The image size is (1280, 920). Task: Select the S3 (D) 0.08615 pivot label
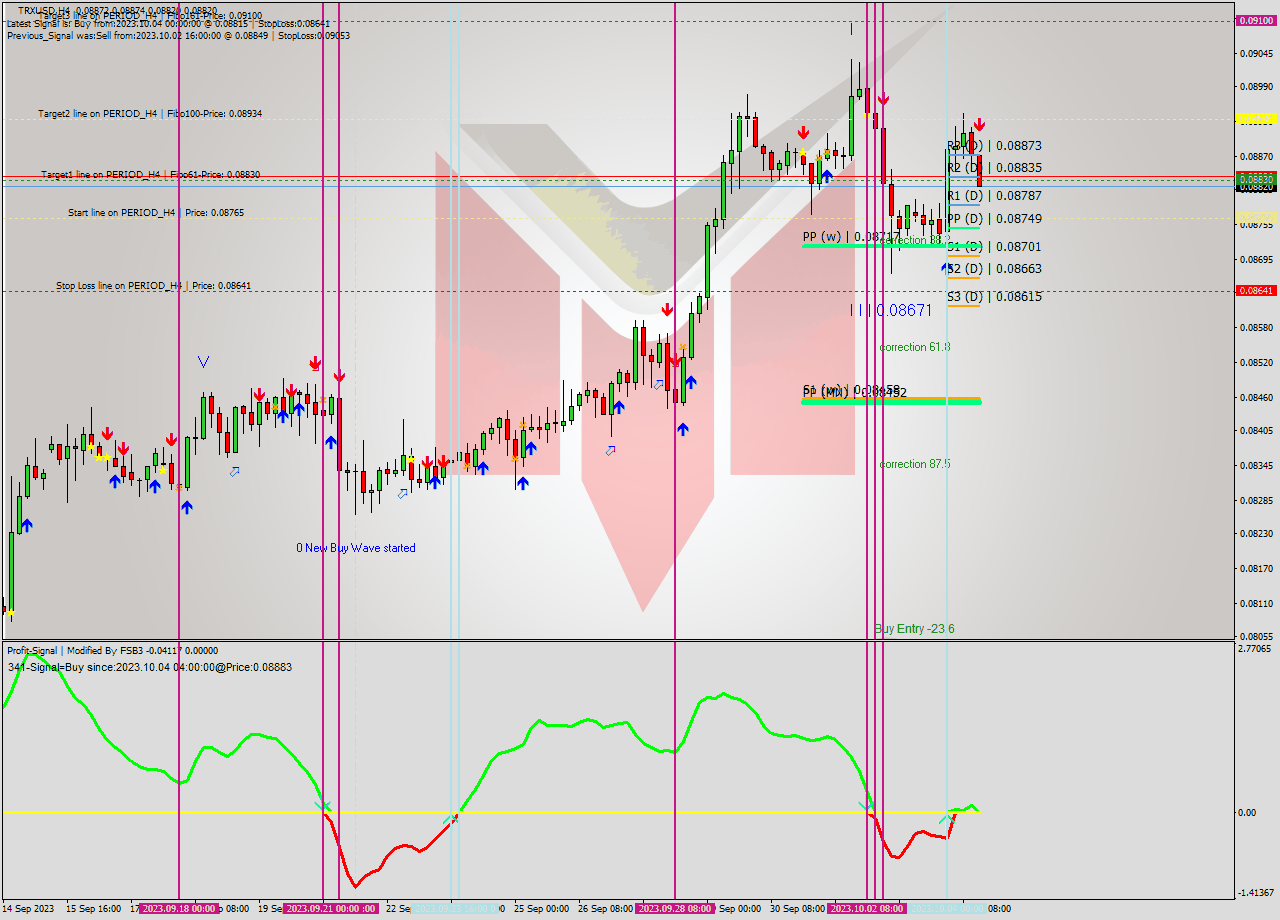click(995, 296)
